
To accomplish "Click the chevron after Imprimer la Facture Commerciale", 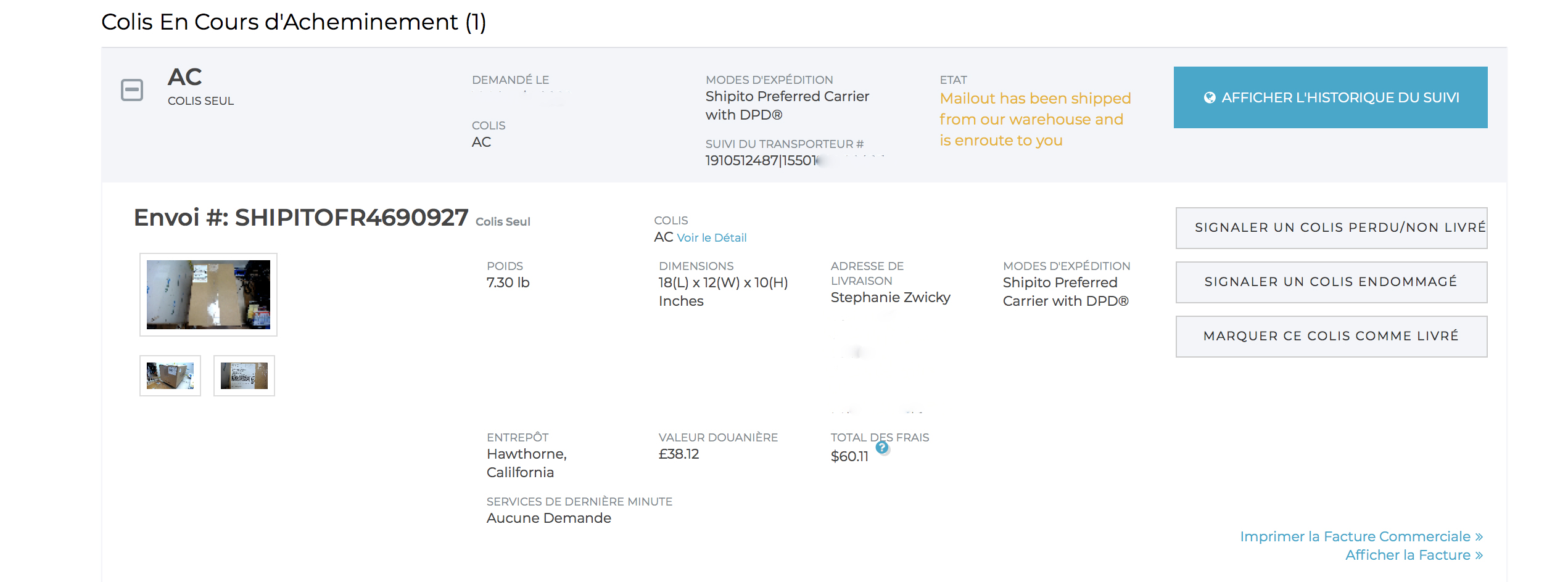I will point(1479,536).
